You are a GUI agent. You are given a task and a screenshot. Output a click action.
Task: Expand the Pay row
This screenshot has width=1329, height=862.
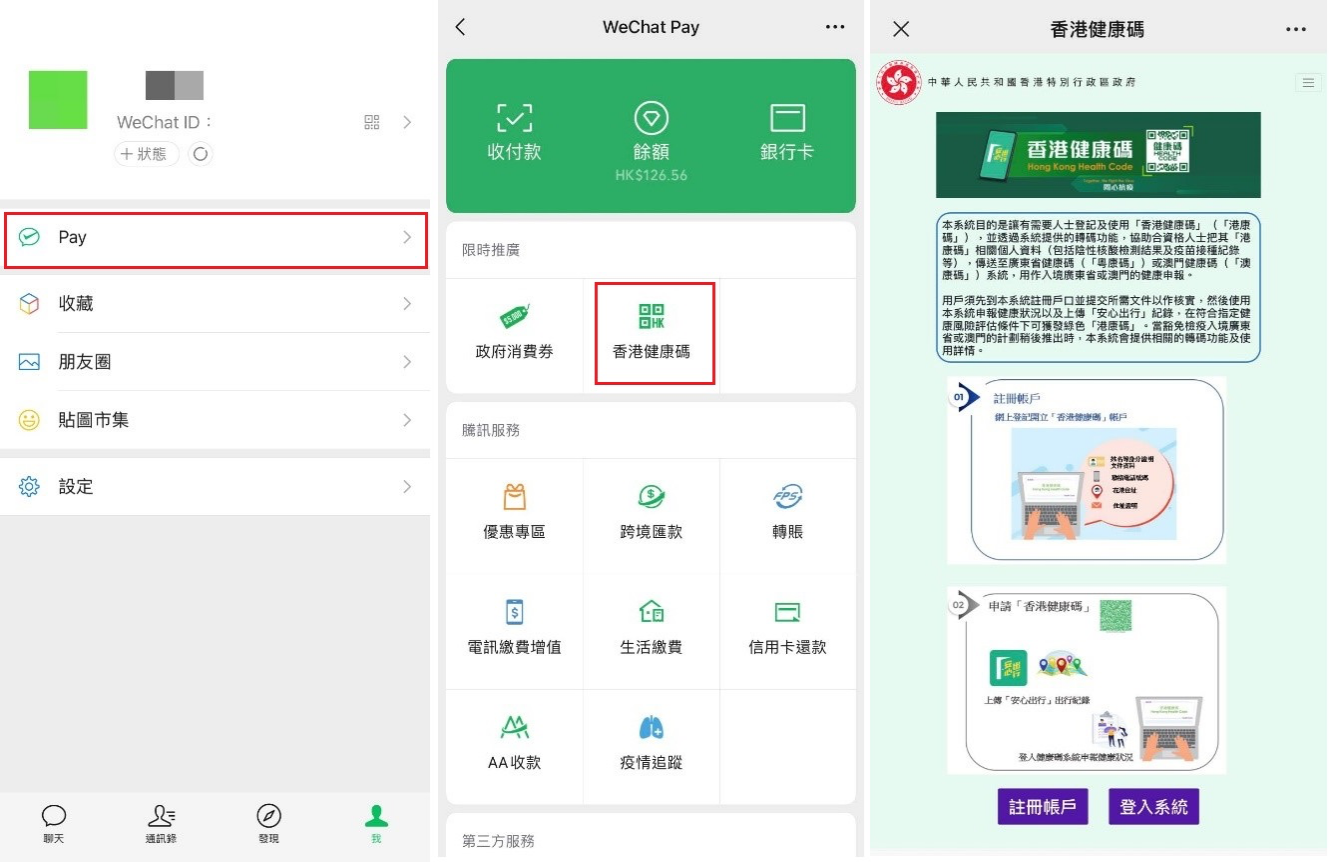click(214, 239)
